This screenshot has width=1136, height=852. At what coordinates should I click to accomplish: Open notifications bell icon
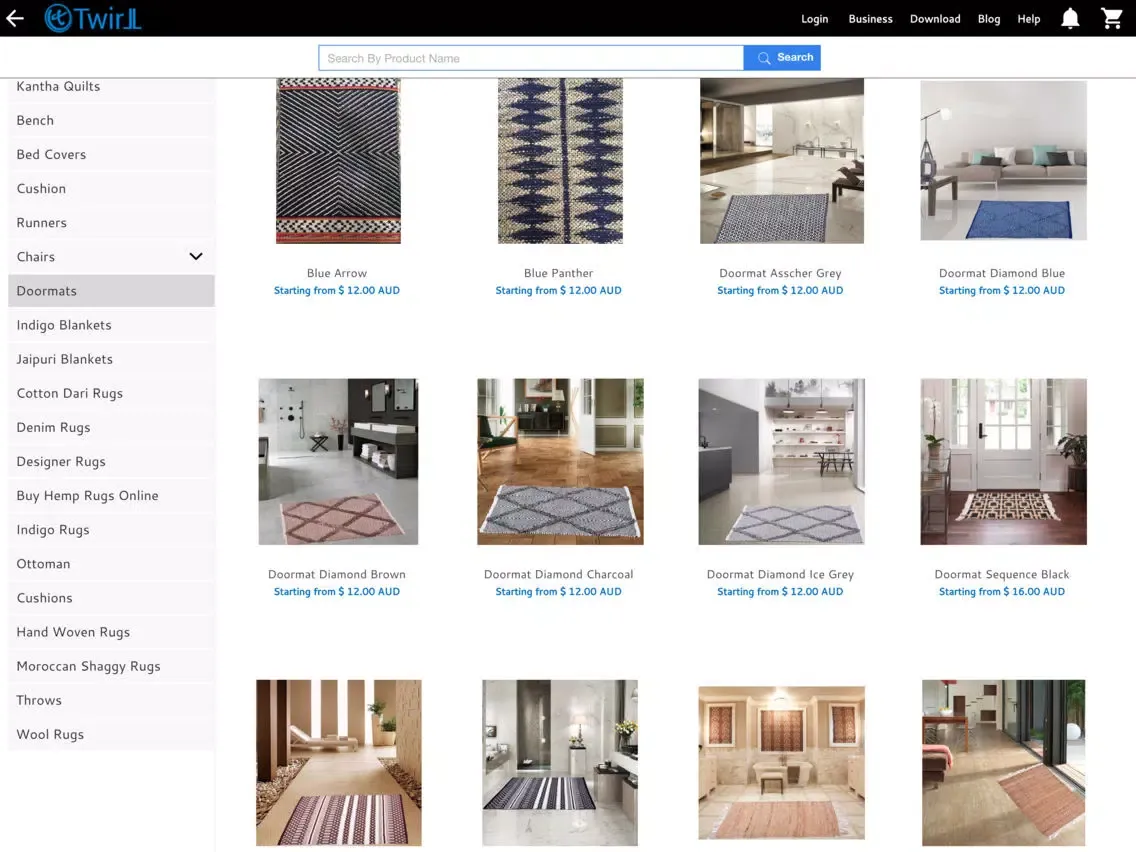coord(1070,18)
